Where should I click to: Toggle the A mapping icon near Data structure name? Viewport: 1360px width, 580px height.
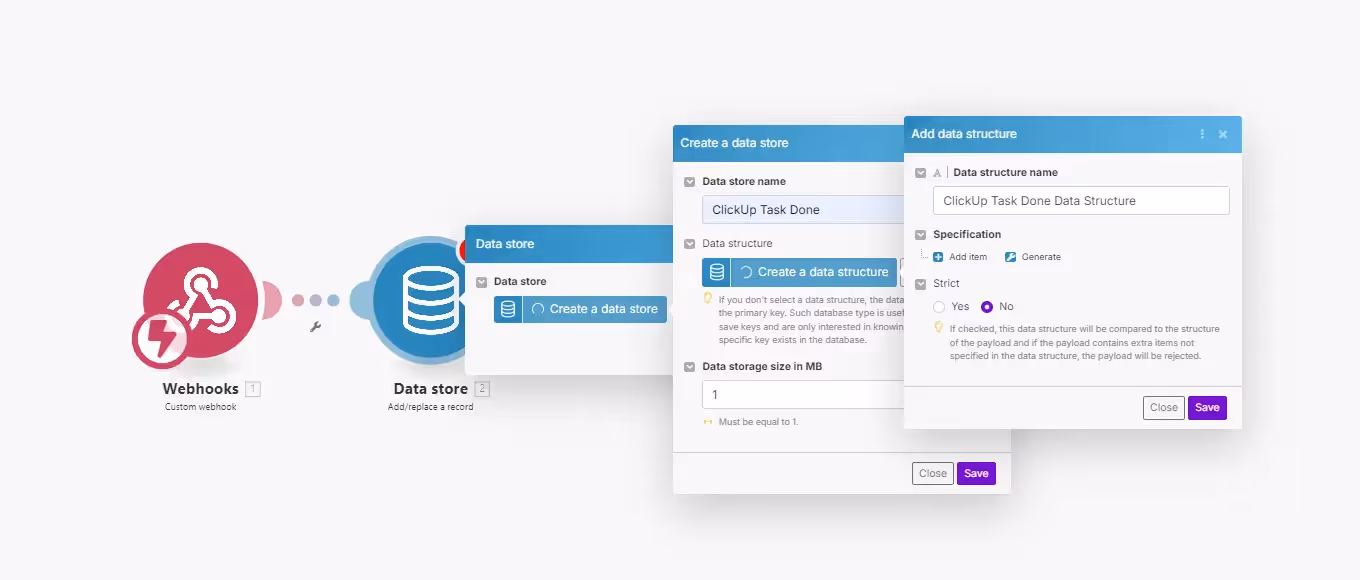coord(936,172)
